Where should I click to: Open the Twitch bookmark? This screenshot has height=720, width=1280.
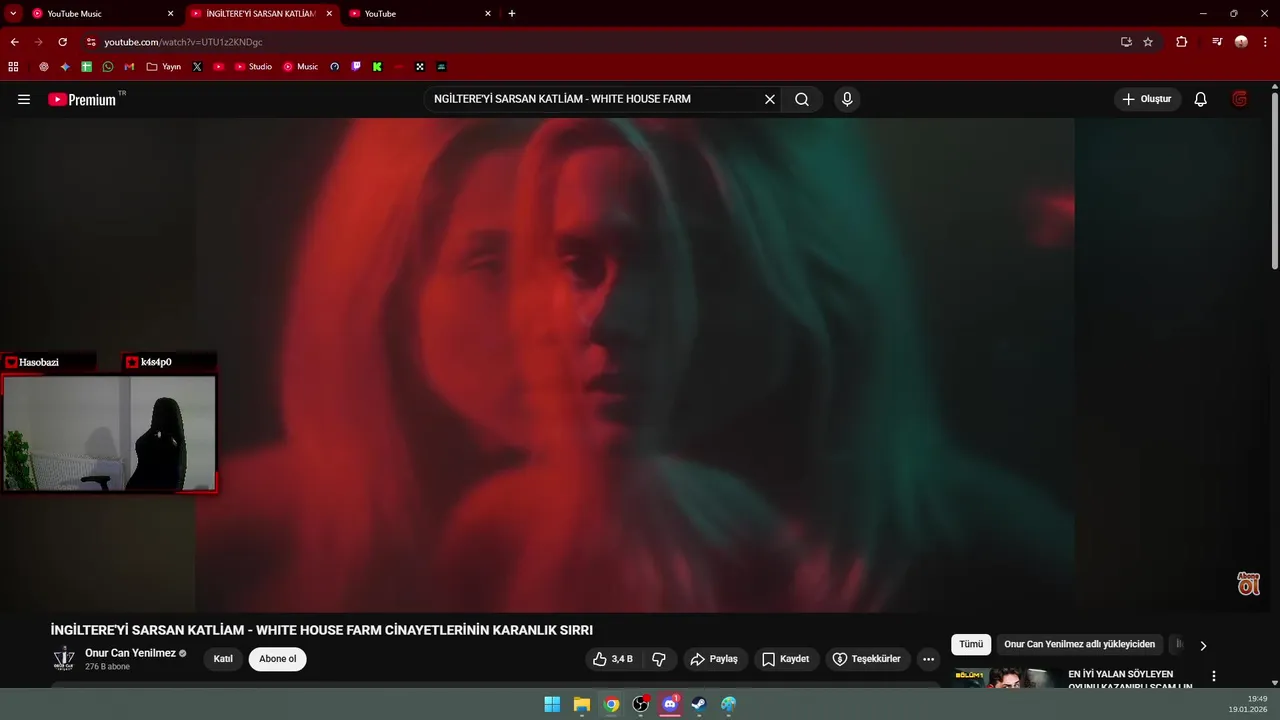pos(356,67)
